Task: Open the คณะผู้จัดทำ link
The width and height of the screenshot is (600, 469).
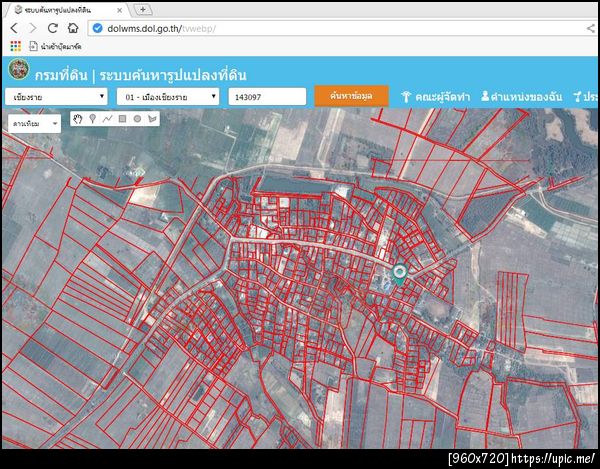Action: (435, 97)
